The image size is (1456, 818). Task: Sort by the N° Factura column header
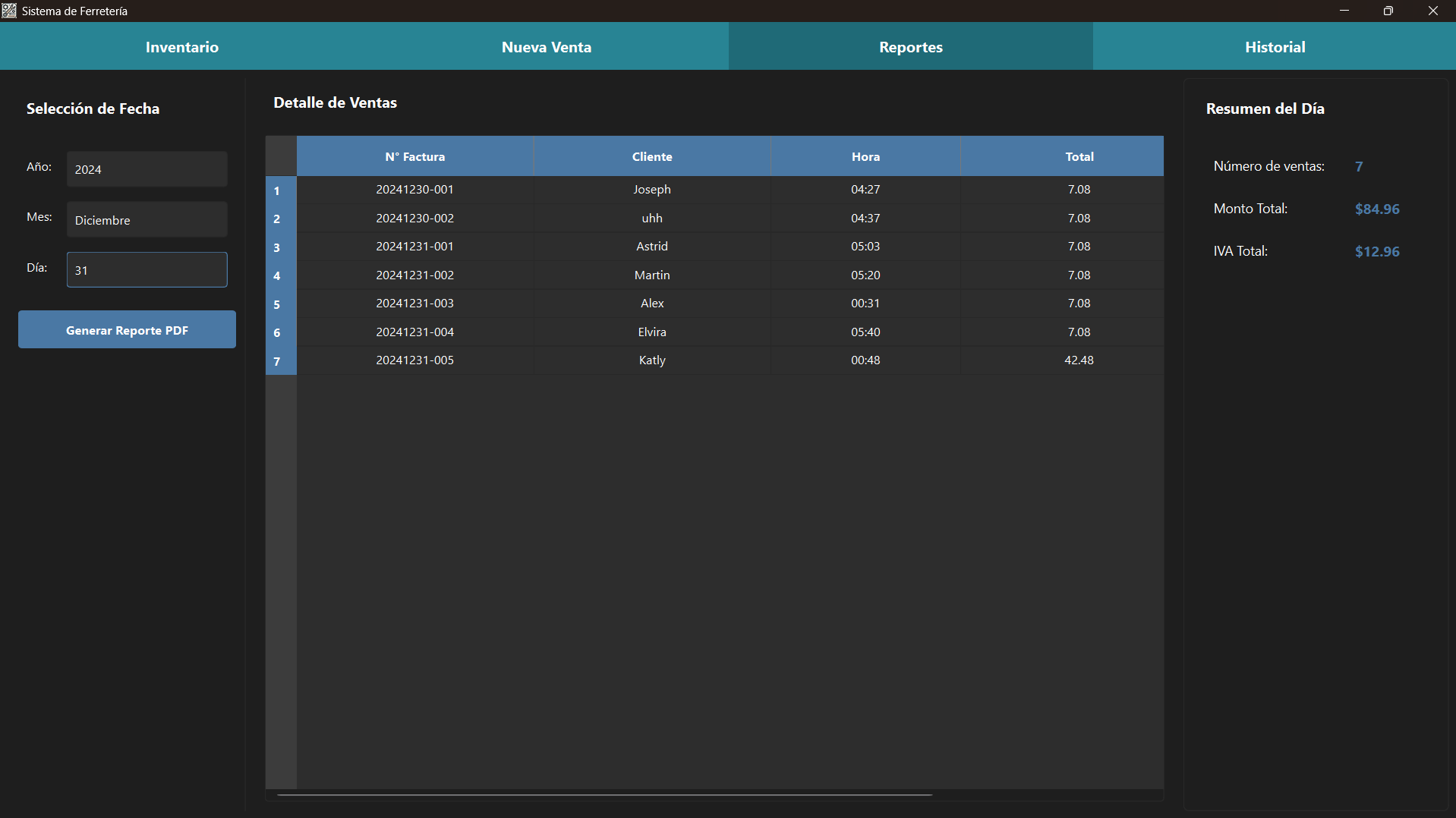414,157
